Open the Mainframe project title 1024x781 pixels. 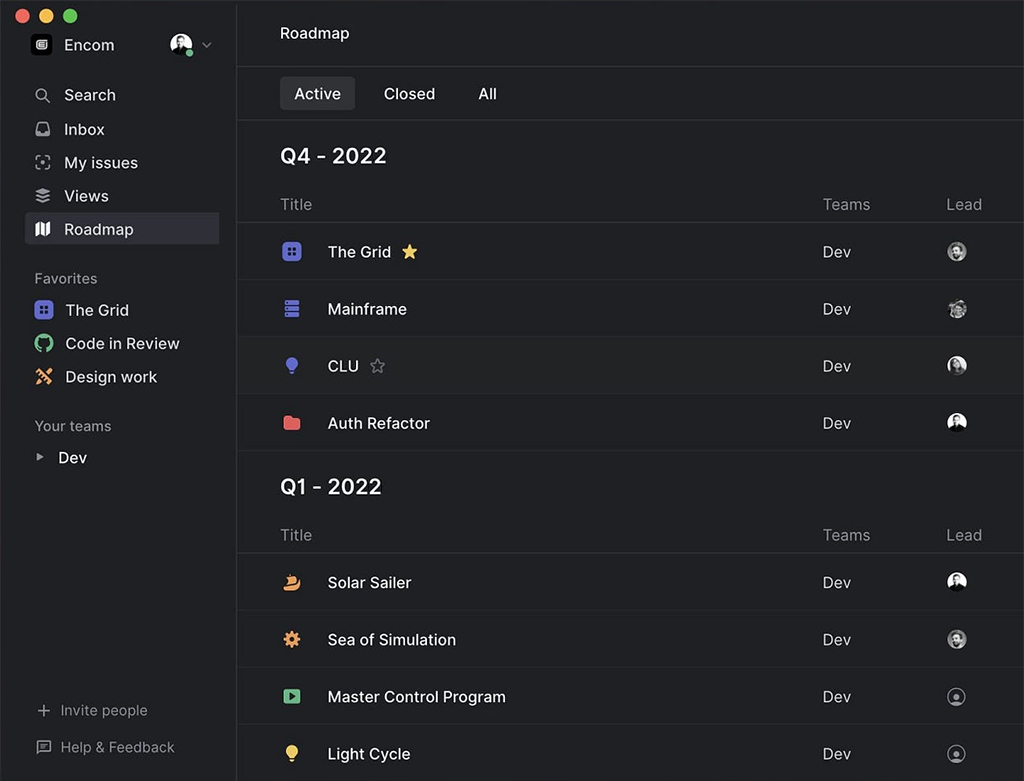pos(367,309)
